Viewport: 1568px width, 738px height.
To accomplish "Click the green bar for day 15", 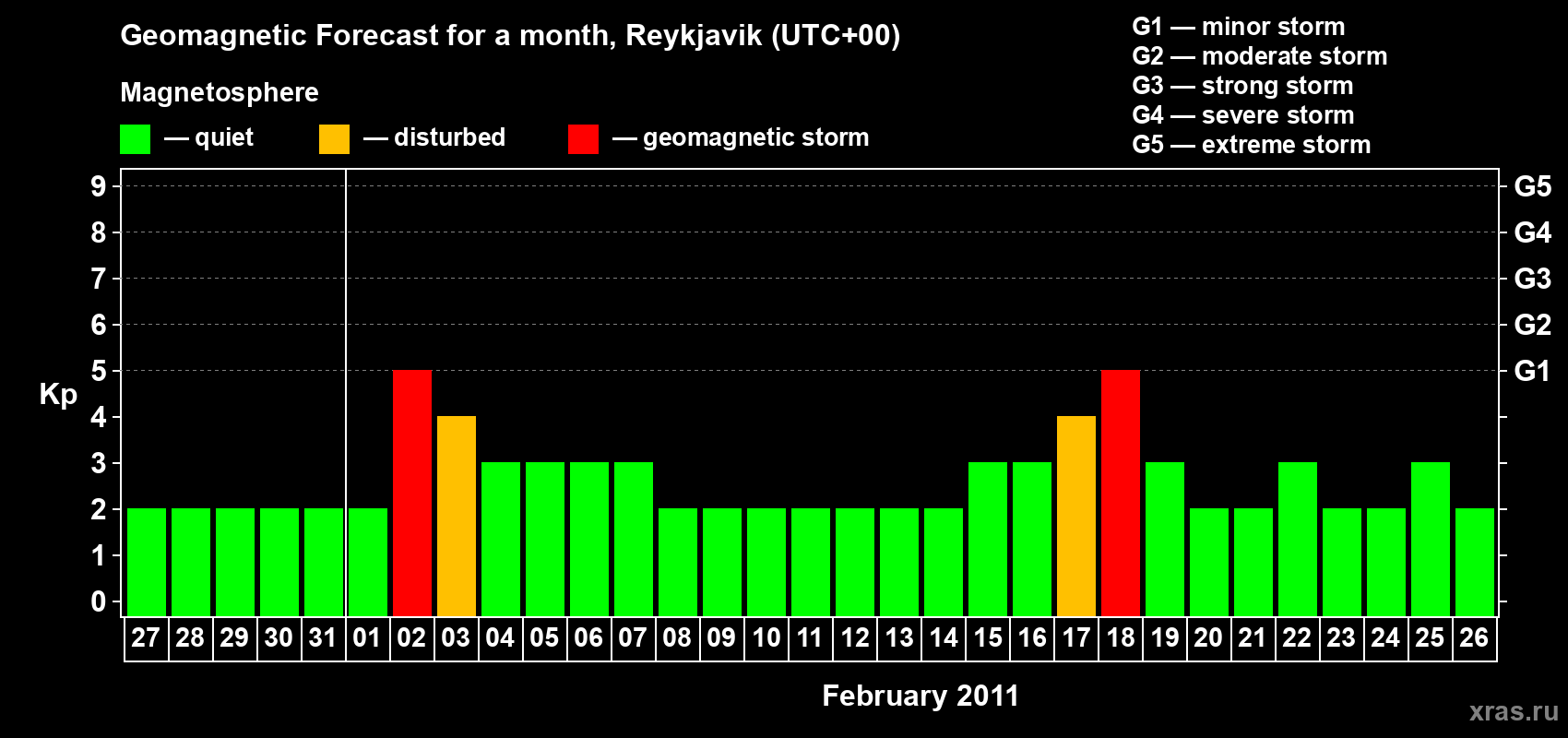I will [988, 540].
